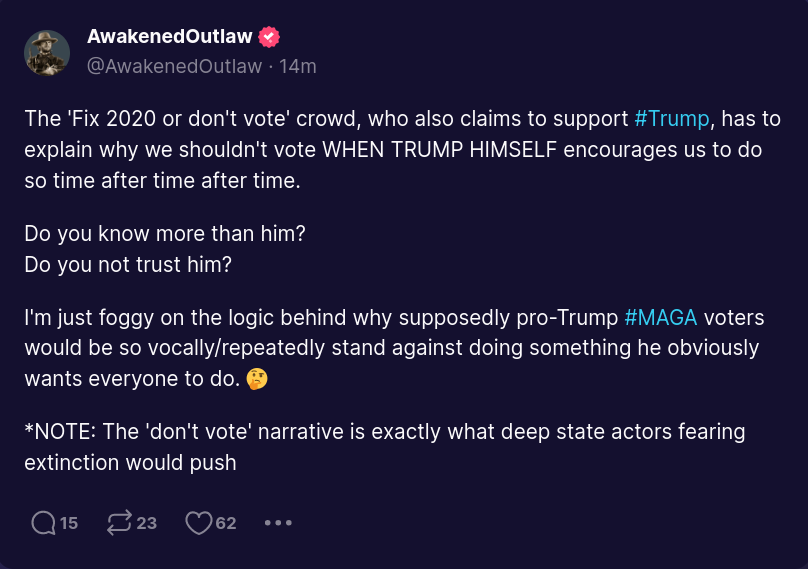The width and height of the screenshot is (808, 569).
Task: Click the 62 likes count
Action: [226, 522]
